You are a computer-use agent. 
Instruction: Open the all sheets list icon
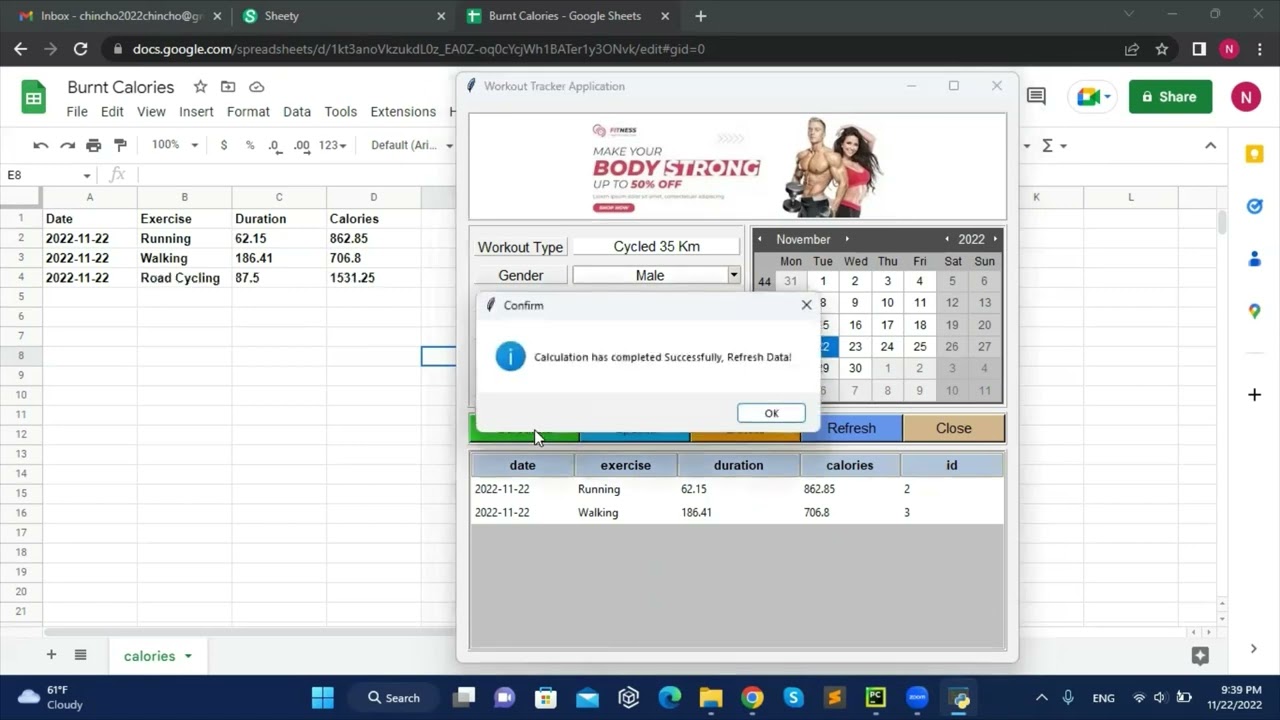click(81, 655)
